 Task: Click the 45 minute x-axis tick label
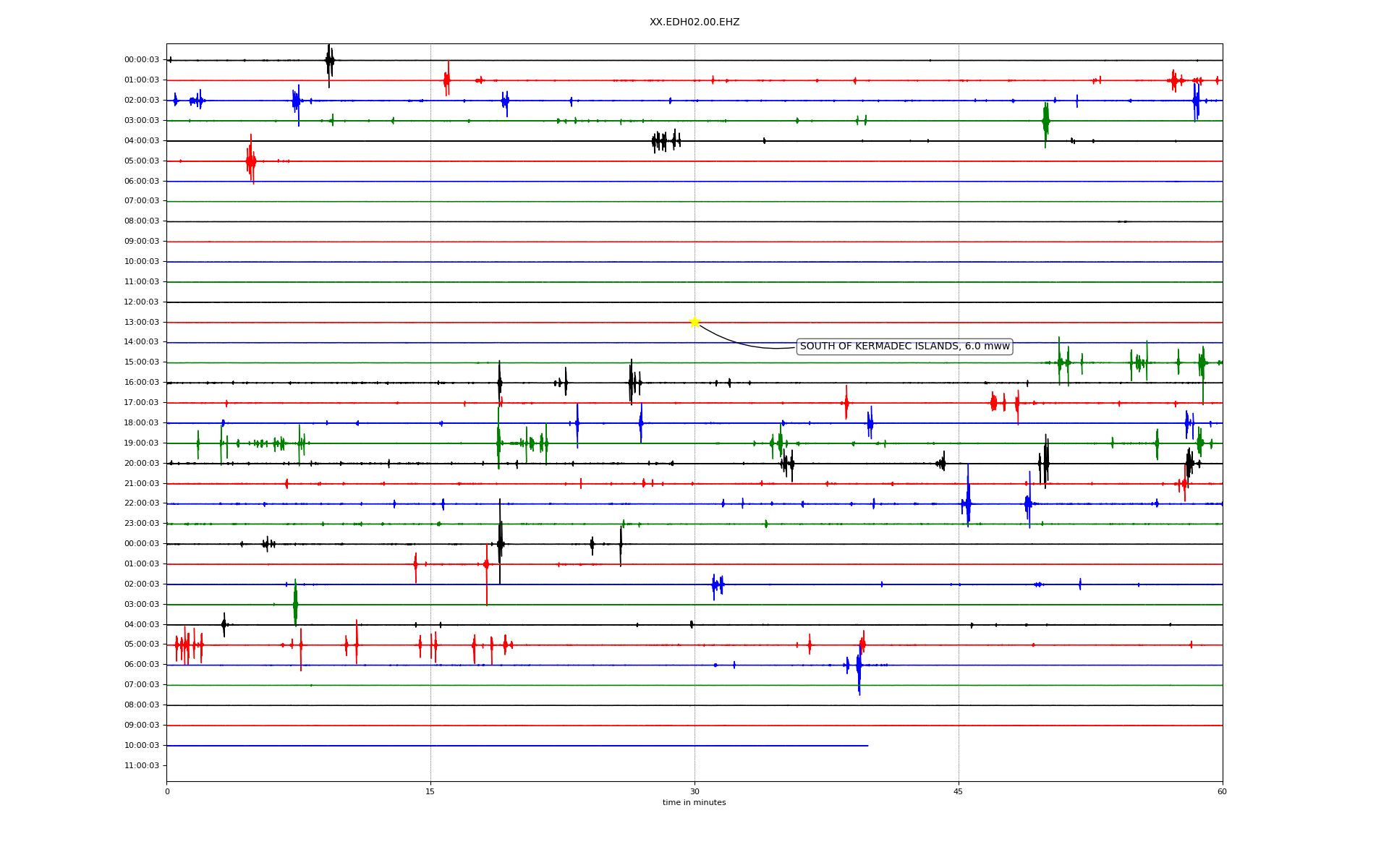coord(958,791)
